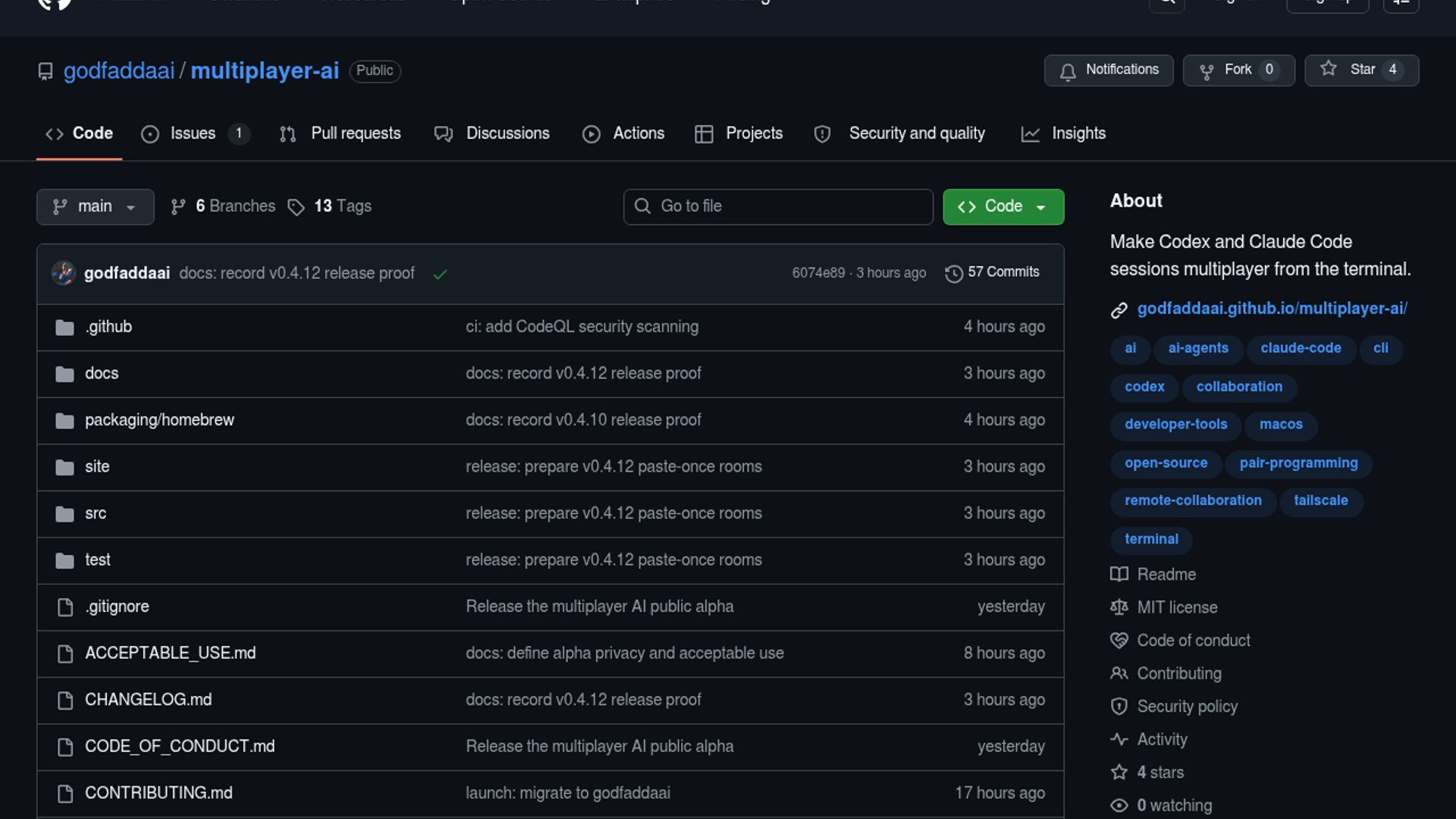Select the 'codex' topic tag
1456x819 pixels.
(x=1144, y=388)
